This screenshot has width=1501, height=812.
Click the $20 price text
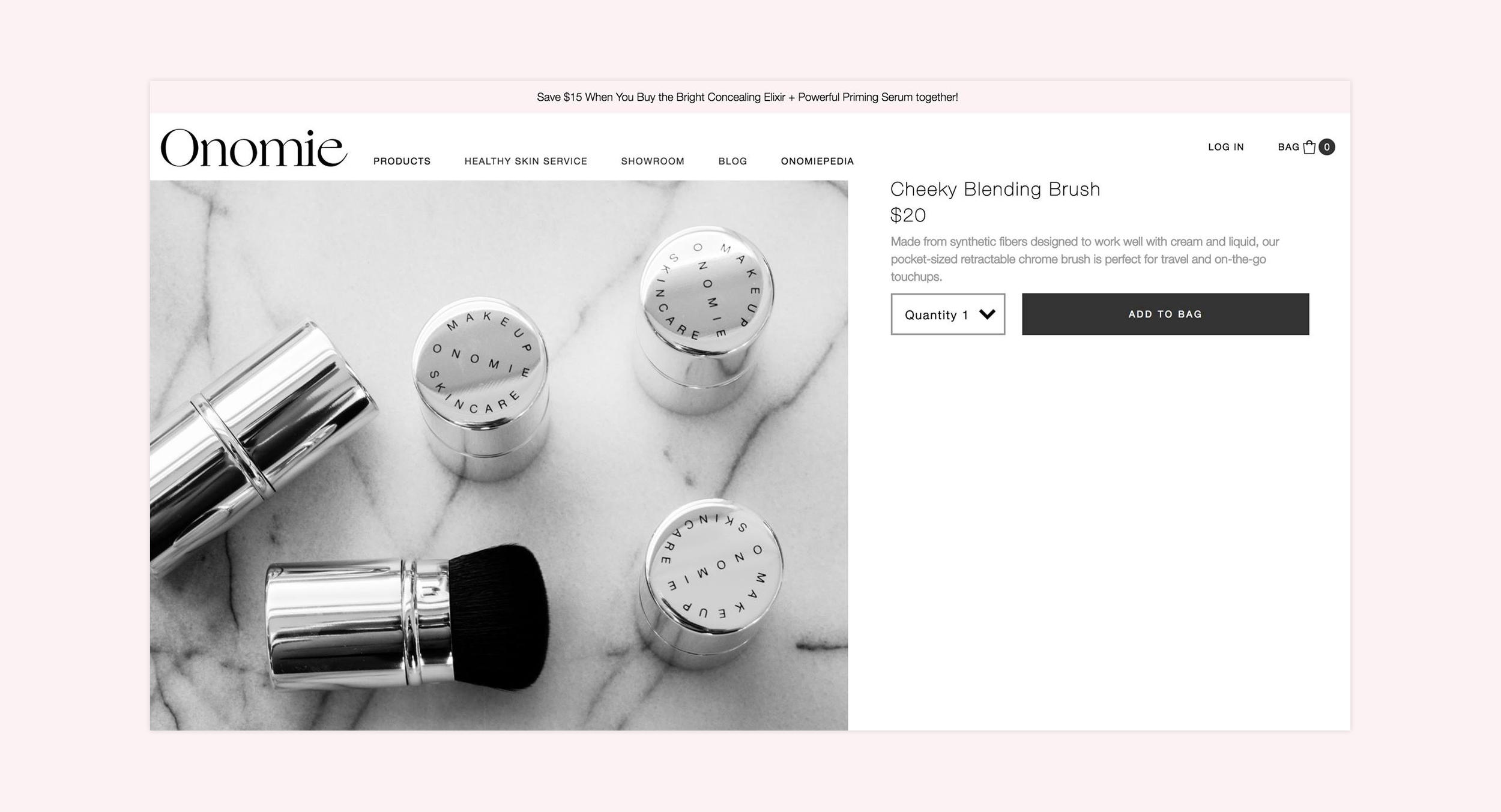[908, 215]
